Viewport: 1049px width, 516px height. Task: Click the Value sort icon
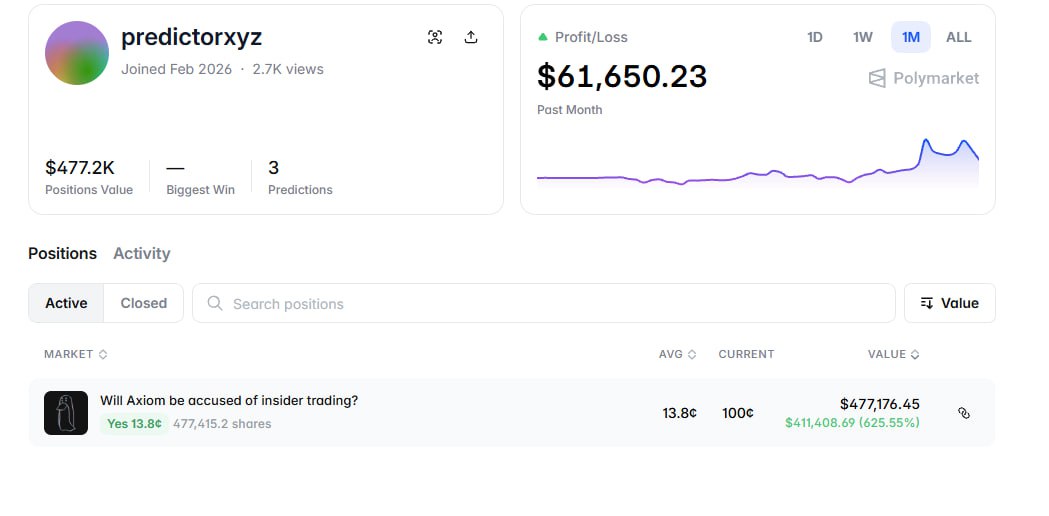pyautogui.click(x=927, y=303)
